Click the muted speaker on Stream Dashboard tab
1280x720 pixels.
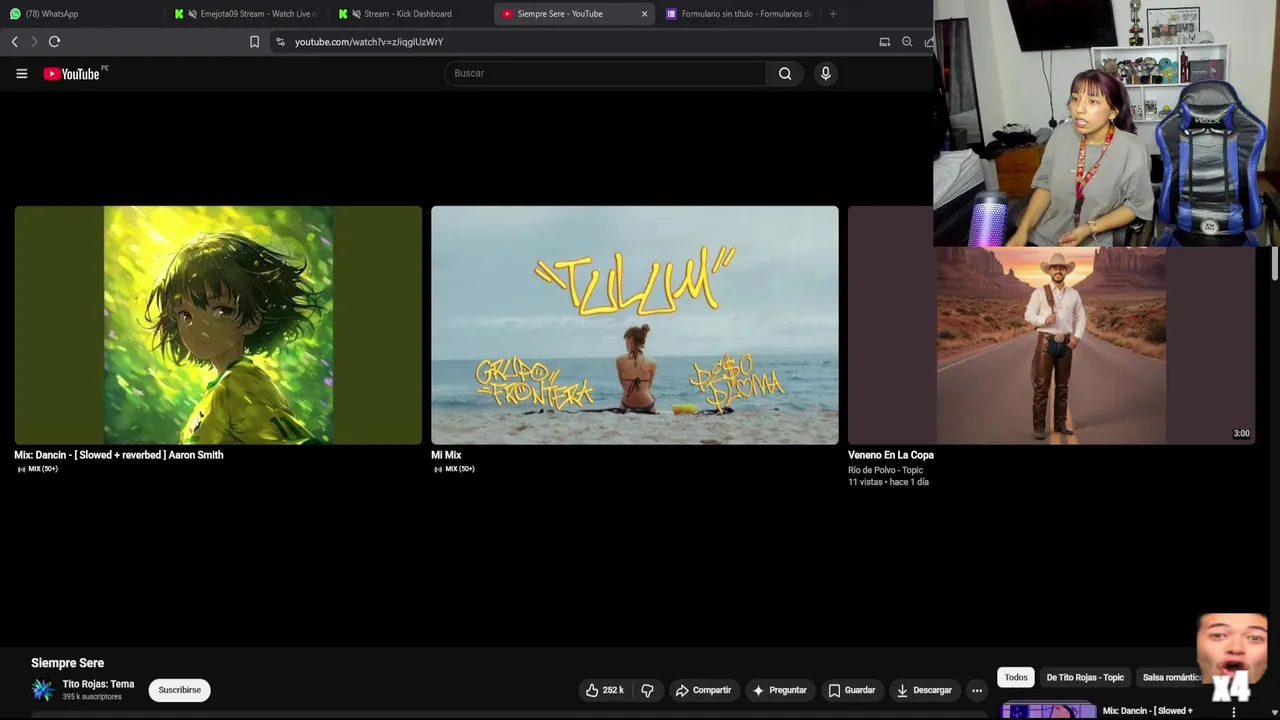point(356,14)
